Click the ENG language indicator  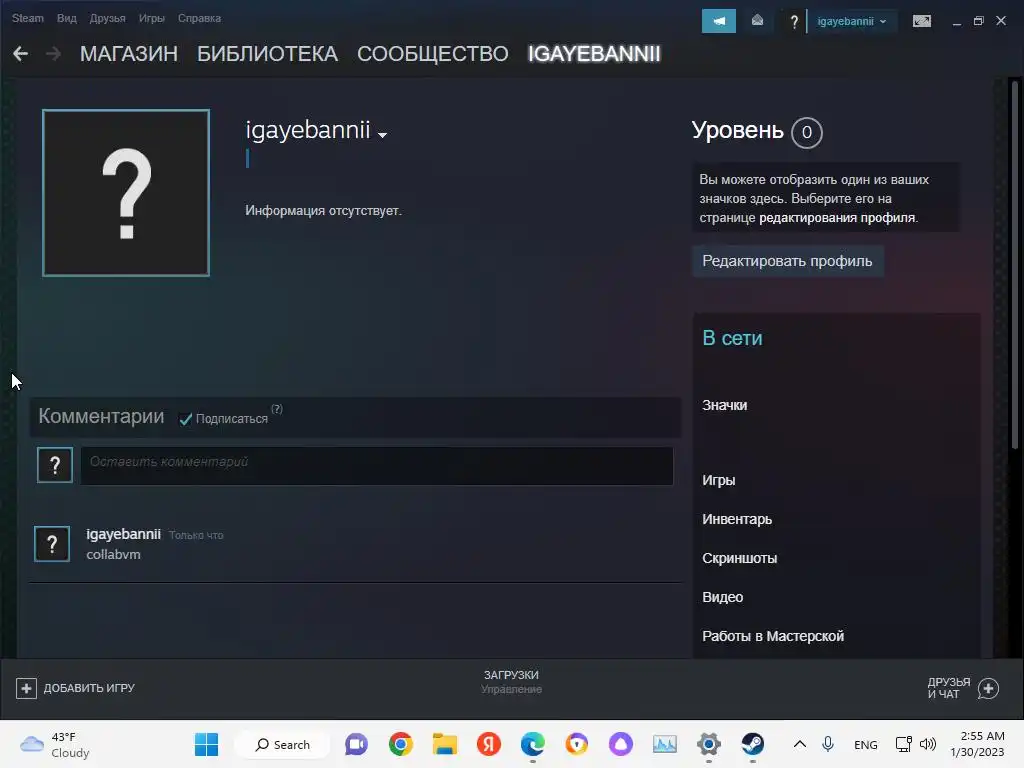pyautogui.click(x=865, y=744)
